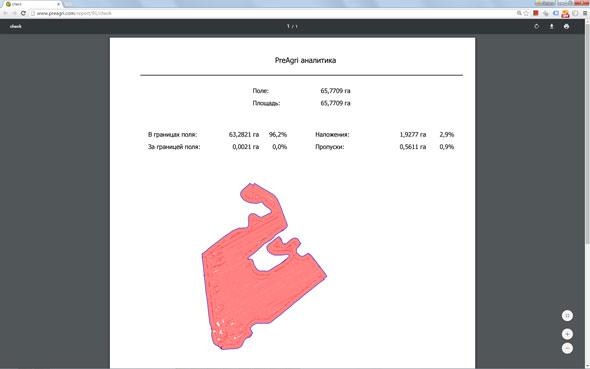Zoom out of the PDF

[x=567, y=348]
